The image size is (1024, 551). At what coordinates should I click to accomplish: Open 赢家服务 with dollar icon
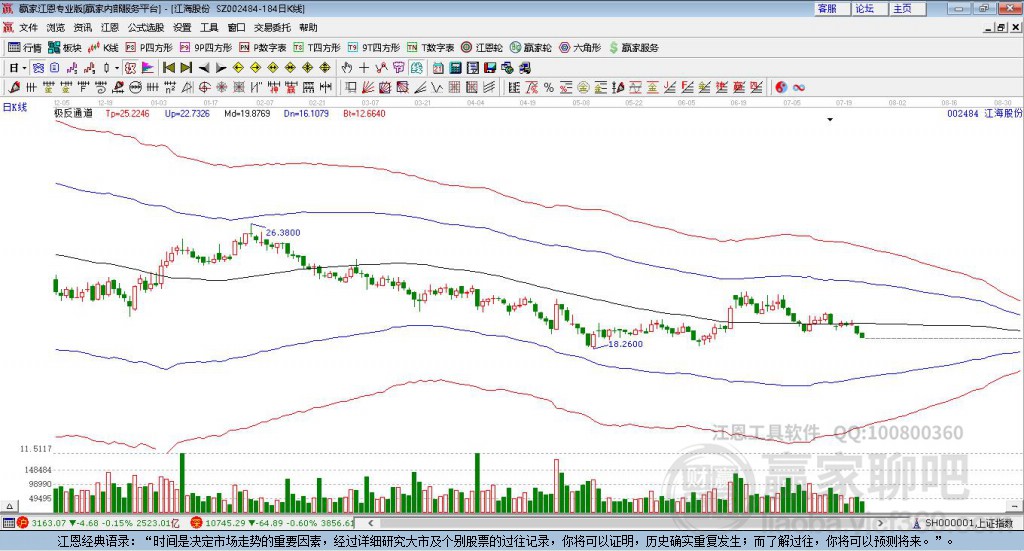[634, 48]
